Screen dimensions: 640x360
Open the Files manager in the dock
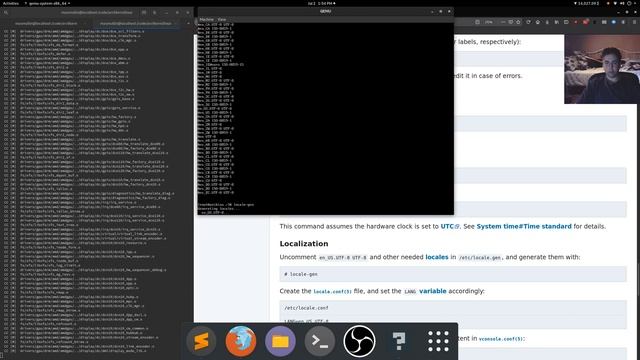(x=280, y=341)
